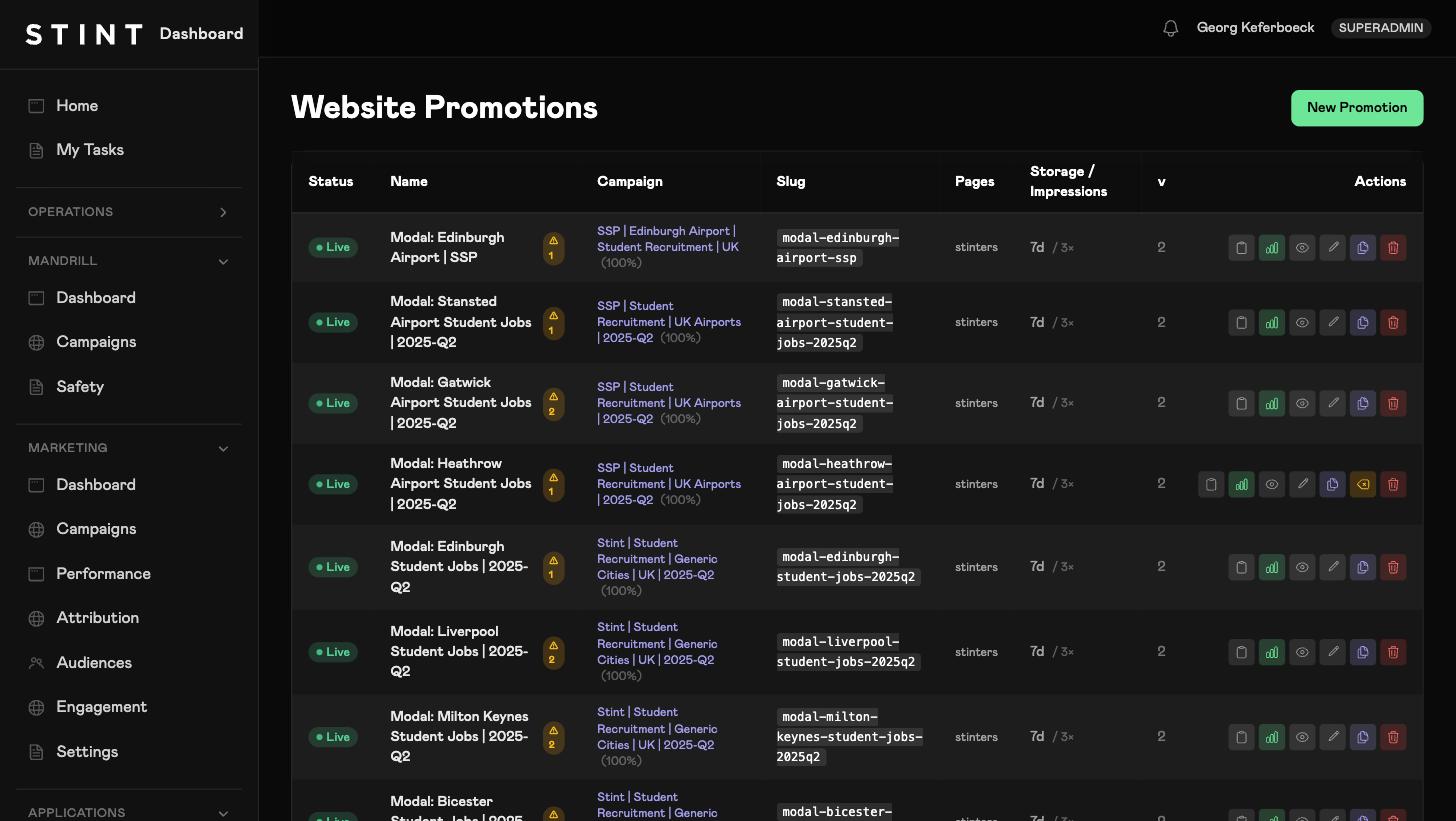The height and width of the screenshot is (821, 1456).
Task: Click the Name column header
Action: click(409, 182)
